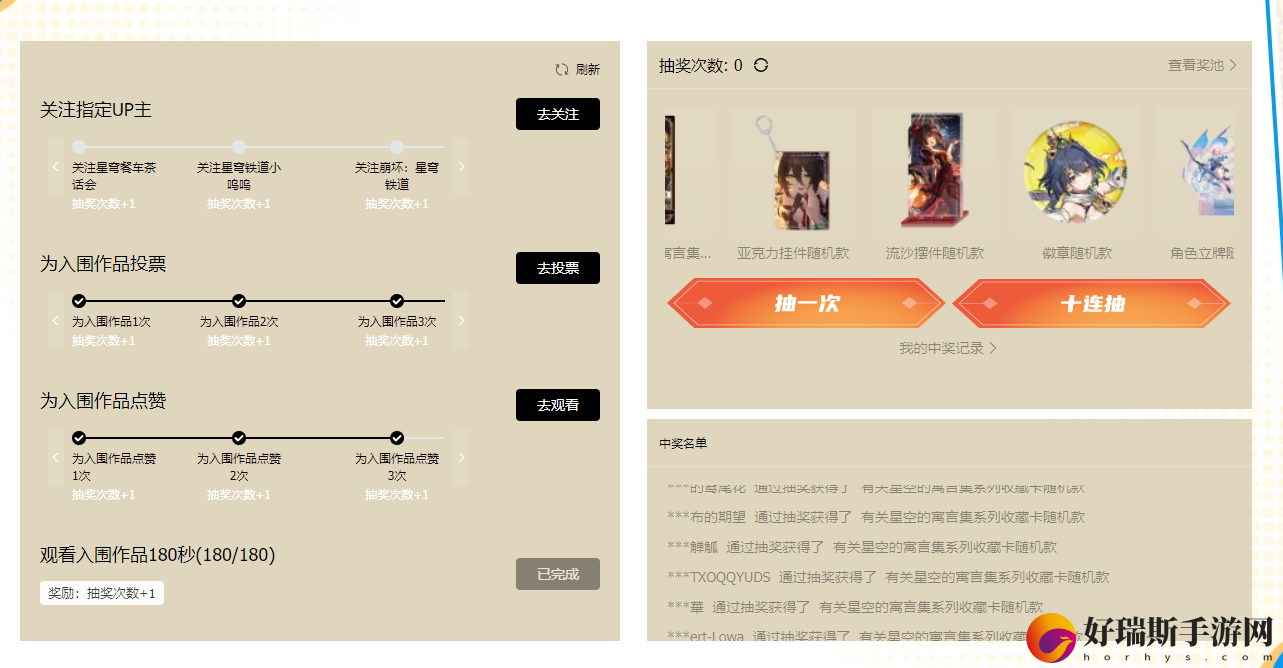Click the 角色立牌 prize image
The height and width of the screenshot is (668, 1283).
click(1195, 171)
